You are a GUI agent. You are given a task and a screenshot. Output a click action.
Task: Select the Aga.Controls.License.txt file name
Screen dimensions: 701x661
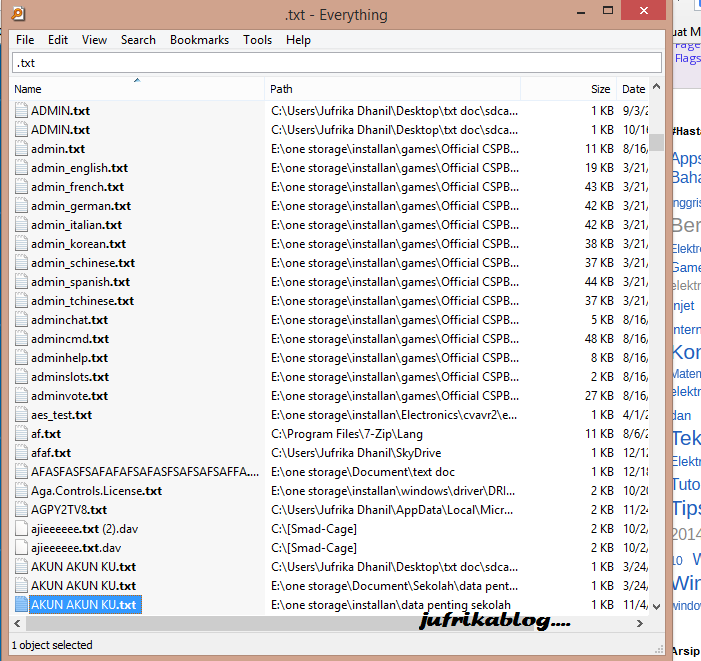click(x=96, y=491)
